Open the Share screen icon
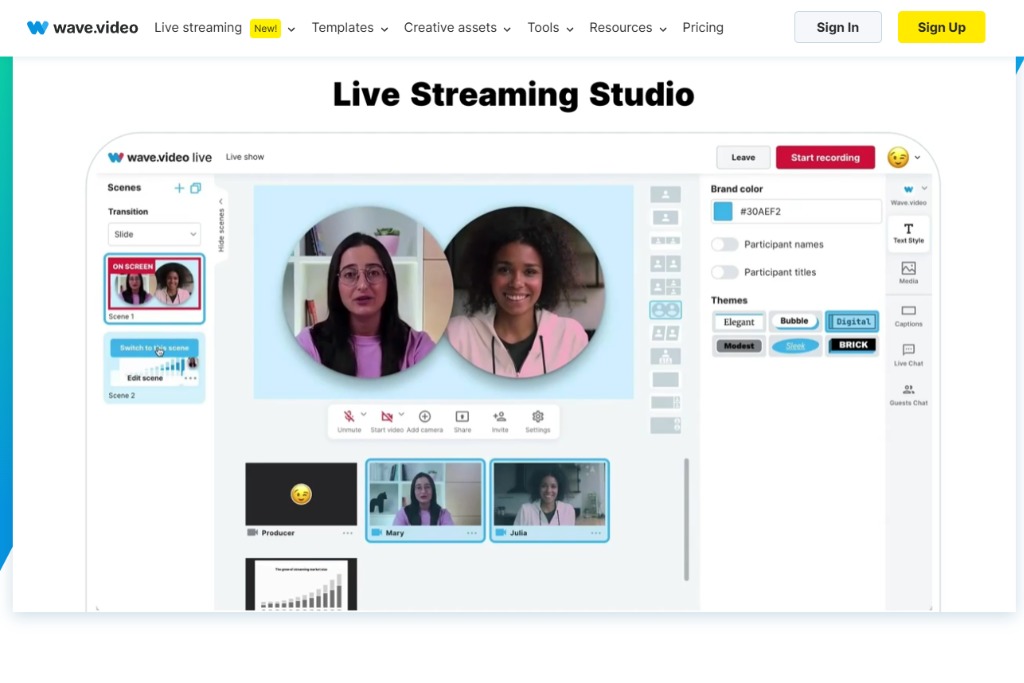 (x=462, y=417)
